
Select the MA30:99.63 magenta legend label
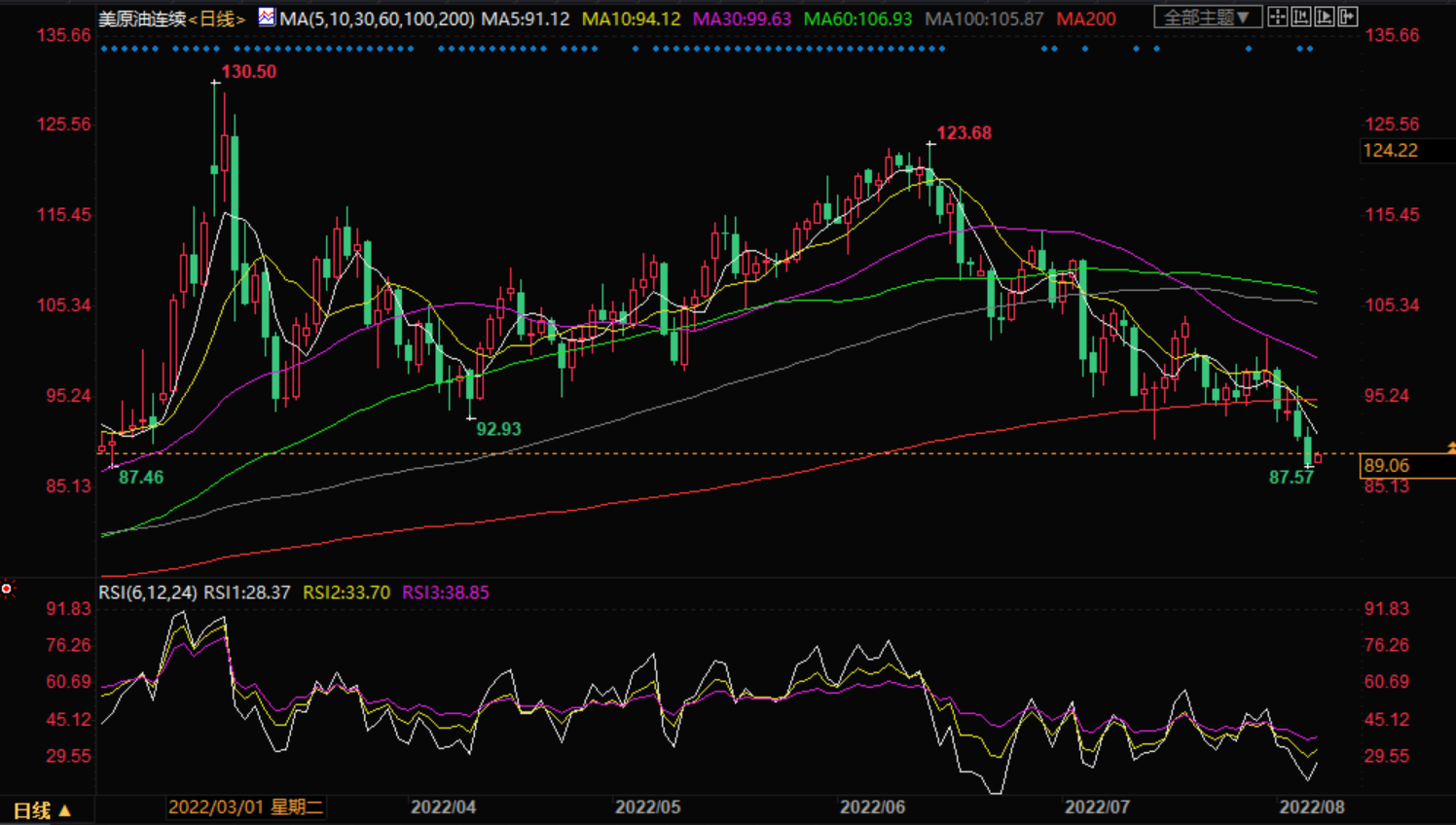pos(742,18)
